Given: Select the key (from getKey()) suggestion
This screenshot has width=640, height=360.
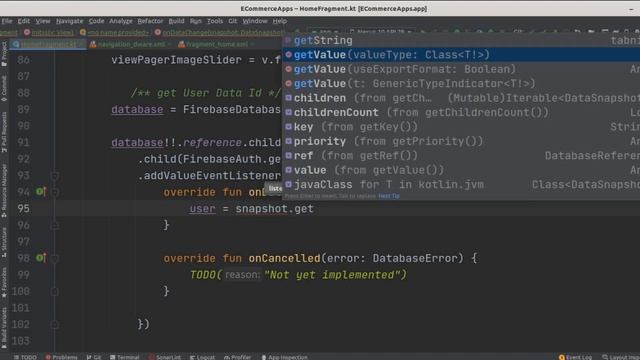Looking at the screenshot, I should (461, 127).
